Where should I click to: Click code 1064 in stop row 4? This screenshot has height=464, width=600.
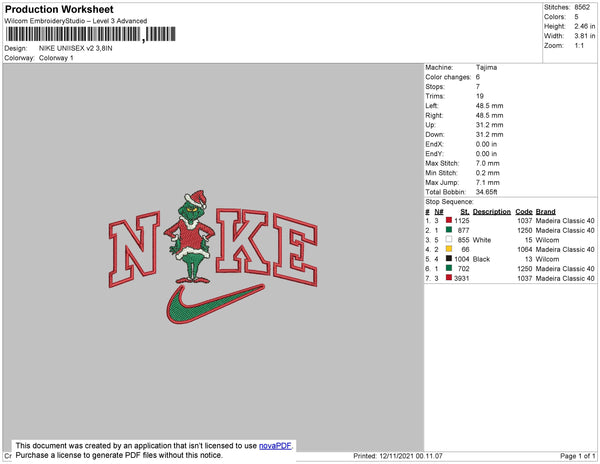[525, 249]
